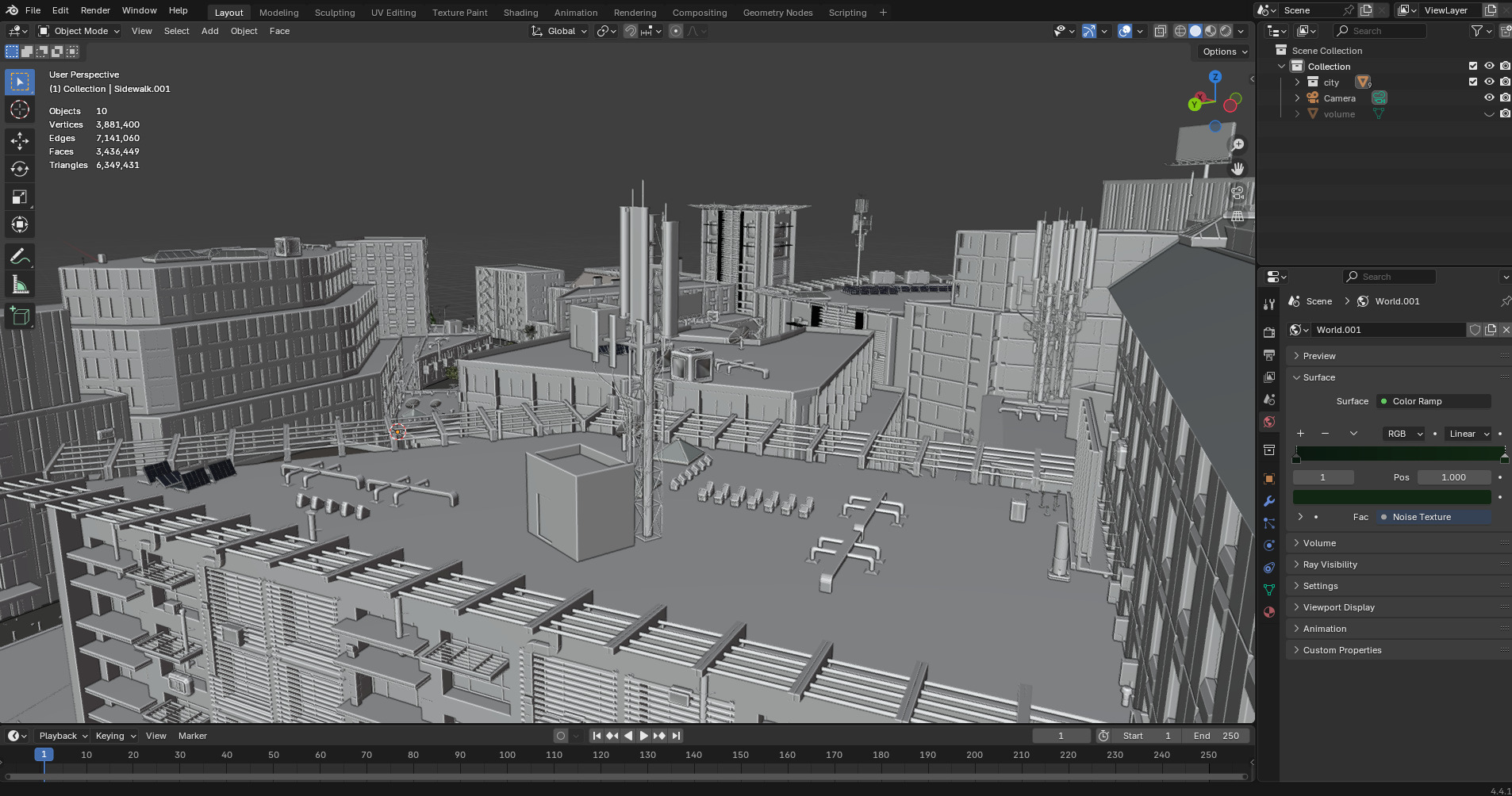Hide the Camera object in viewport

pos(1489,98)
